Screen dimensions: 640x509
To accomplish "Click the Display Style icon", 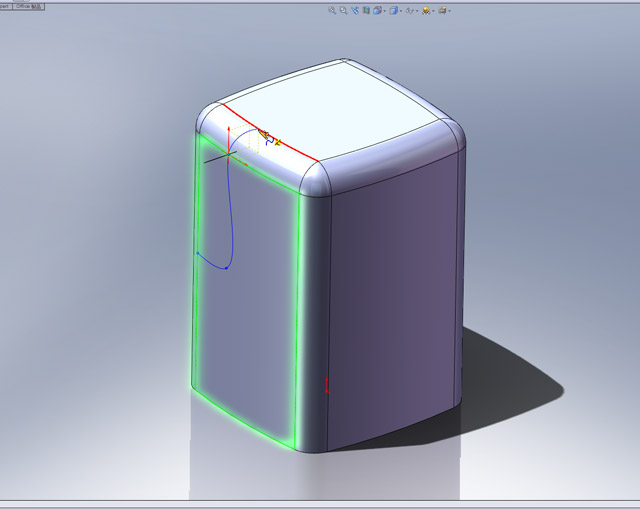I will (x=394, y=10).
